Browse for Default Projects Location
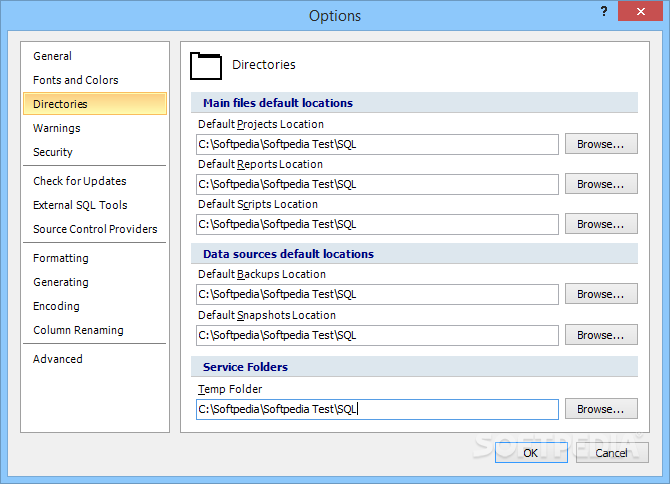The image size is (670, 484). point(601,144)
